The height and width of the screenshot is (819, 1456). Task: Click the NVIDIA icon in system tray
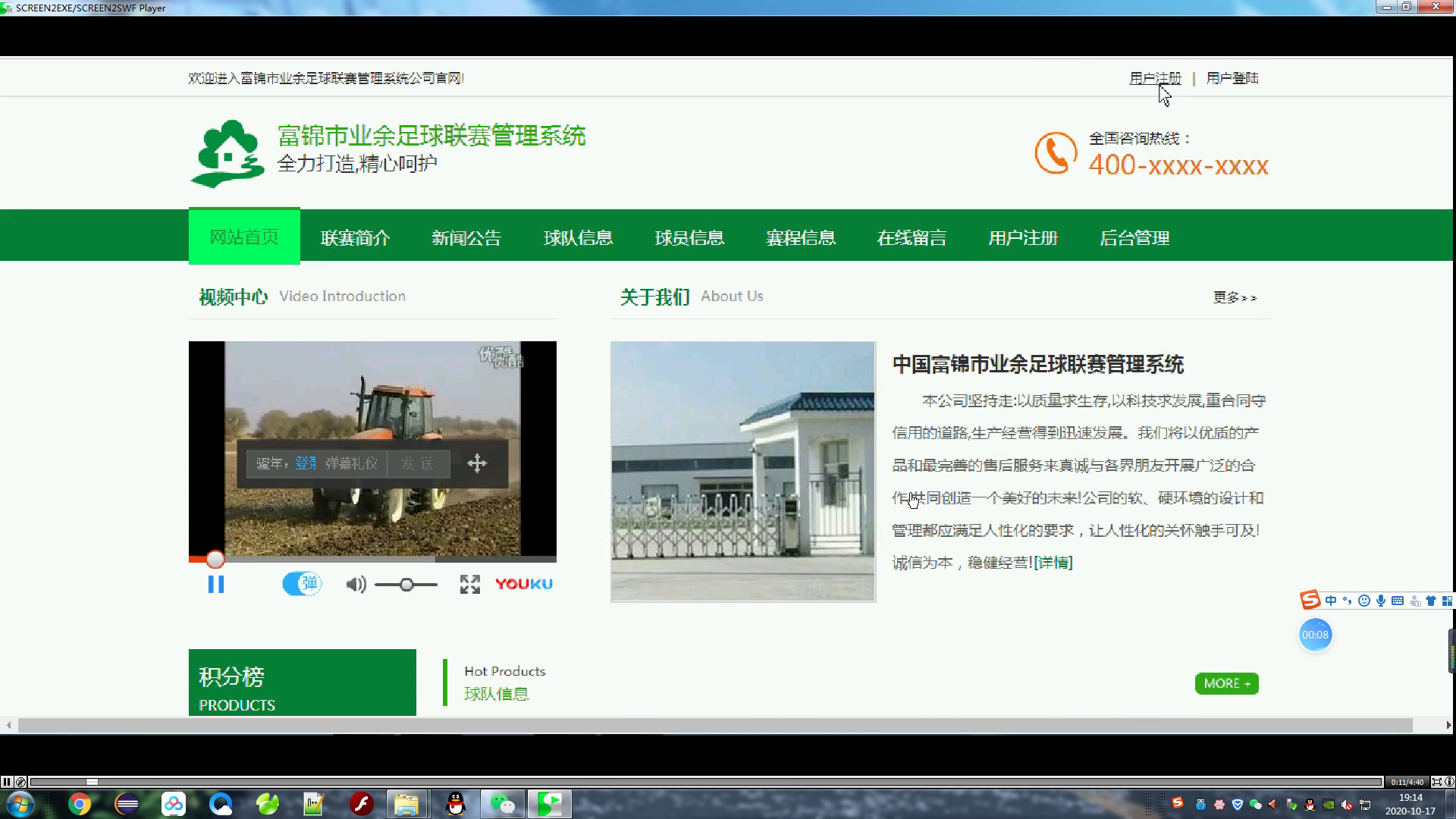1329,805
